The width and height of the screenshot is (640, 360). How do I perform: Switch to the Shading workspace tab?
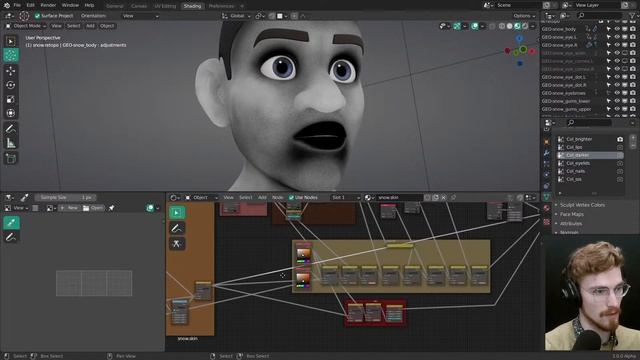point(192,6)
